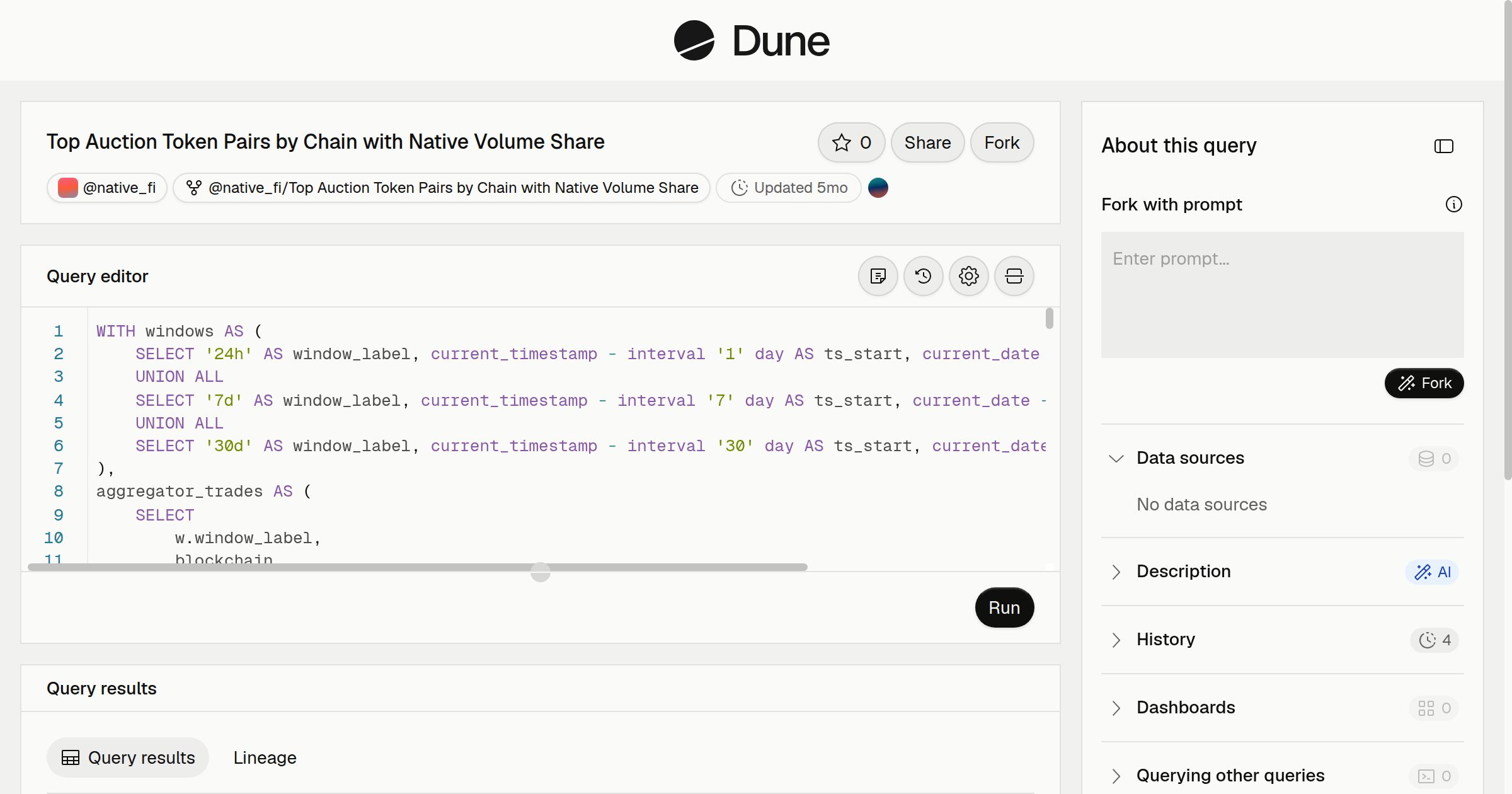
Task: Click the Fork with prompt info icon
Action: 1453,204
